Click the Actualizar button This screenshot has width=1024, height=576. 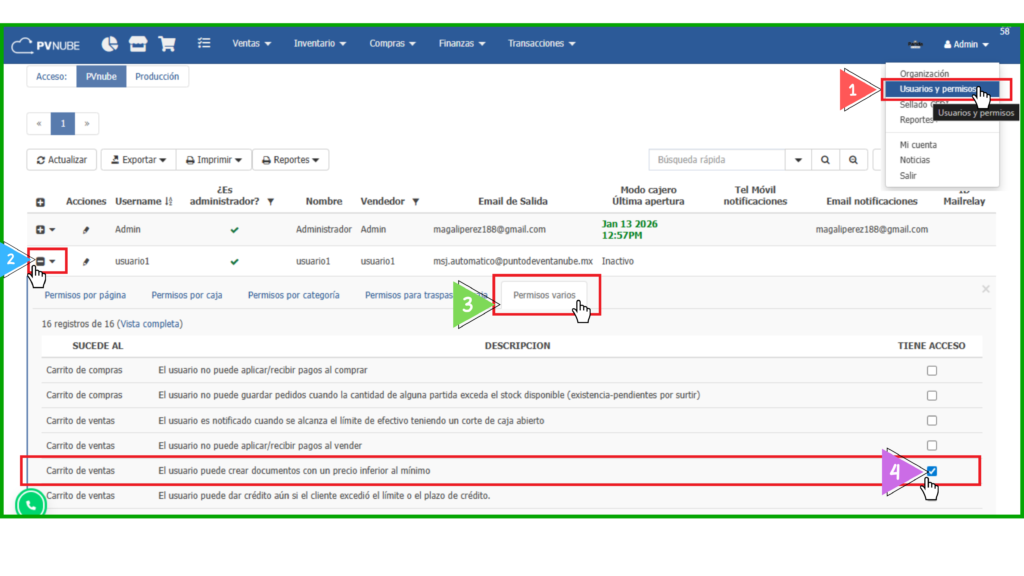[61, 160]
